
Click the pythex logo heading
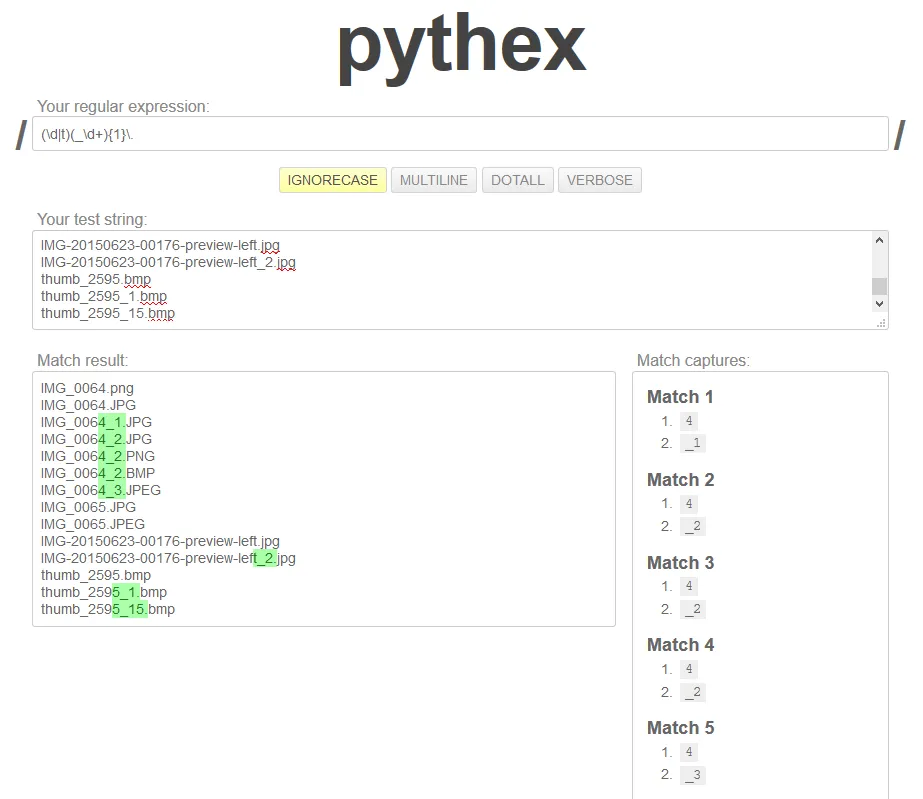[462, 48]
